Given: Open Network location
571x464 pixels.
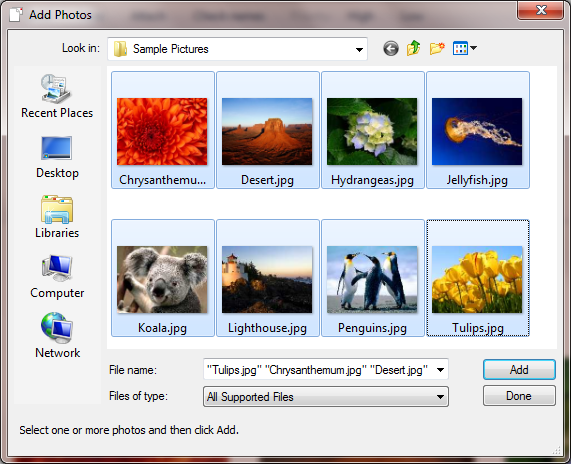Looking at the screenshot, I should coord(57,336).
